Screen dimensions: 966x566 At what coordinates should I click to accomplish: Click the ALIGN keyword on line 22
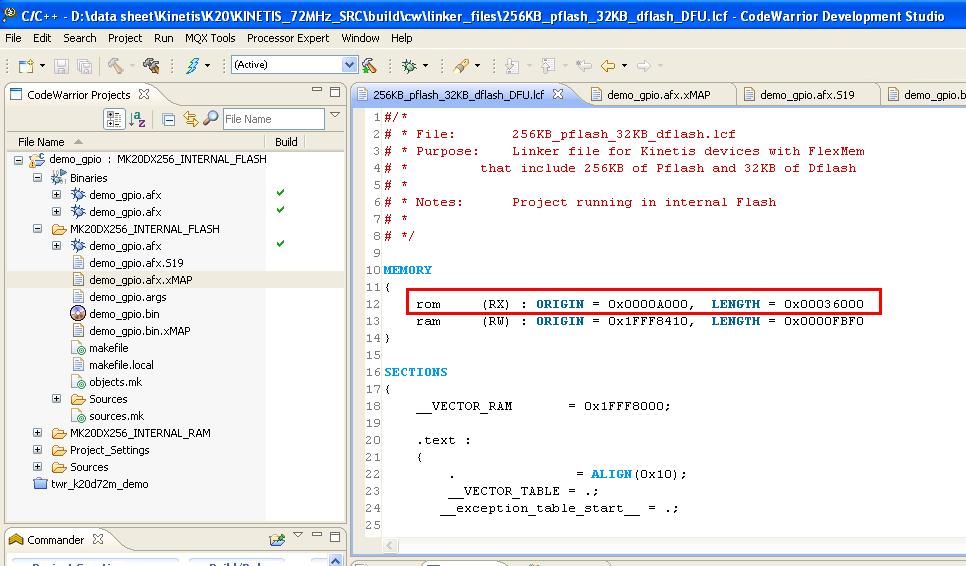[611, 474]
